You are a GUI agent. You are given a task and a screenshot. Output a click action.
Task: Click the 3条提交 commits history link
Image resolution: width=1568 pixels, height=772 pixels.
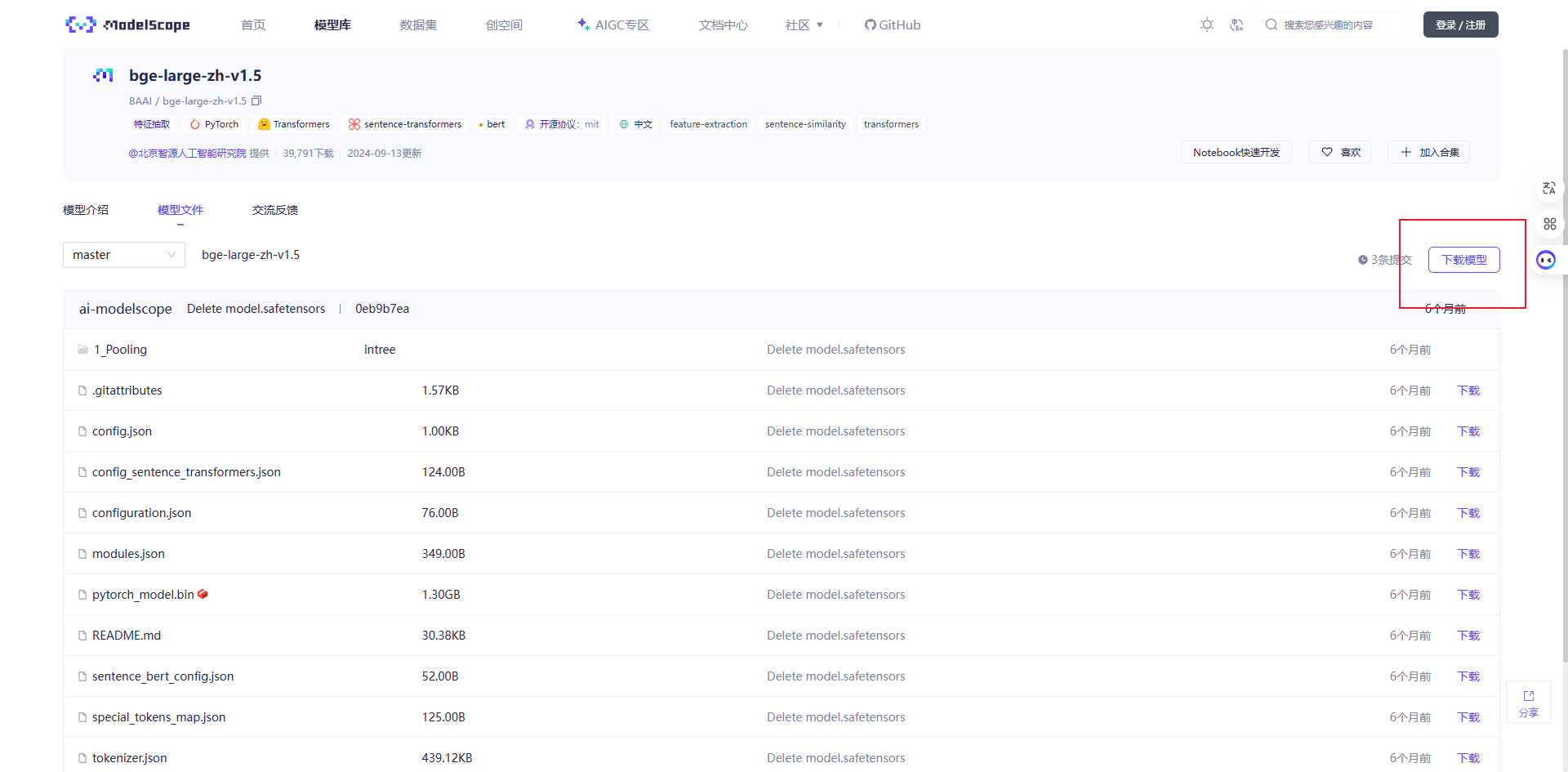click(x=1385, y=260)
